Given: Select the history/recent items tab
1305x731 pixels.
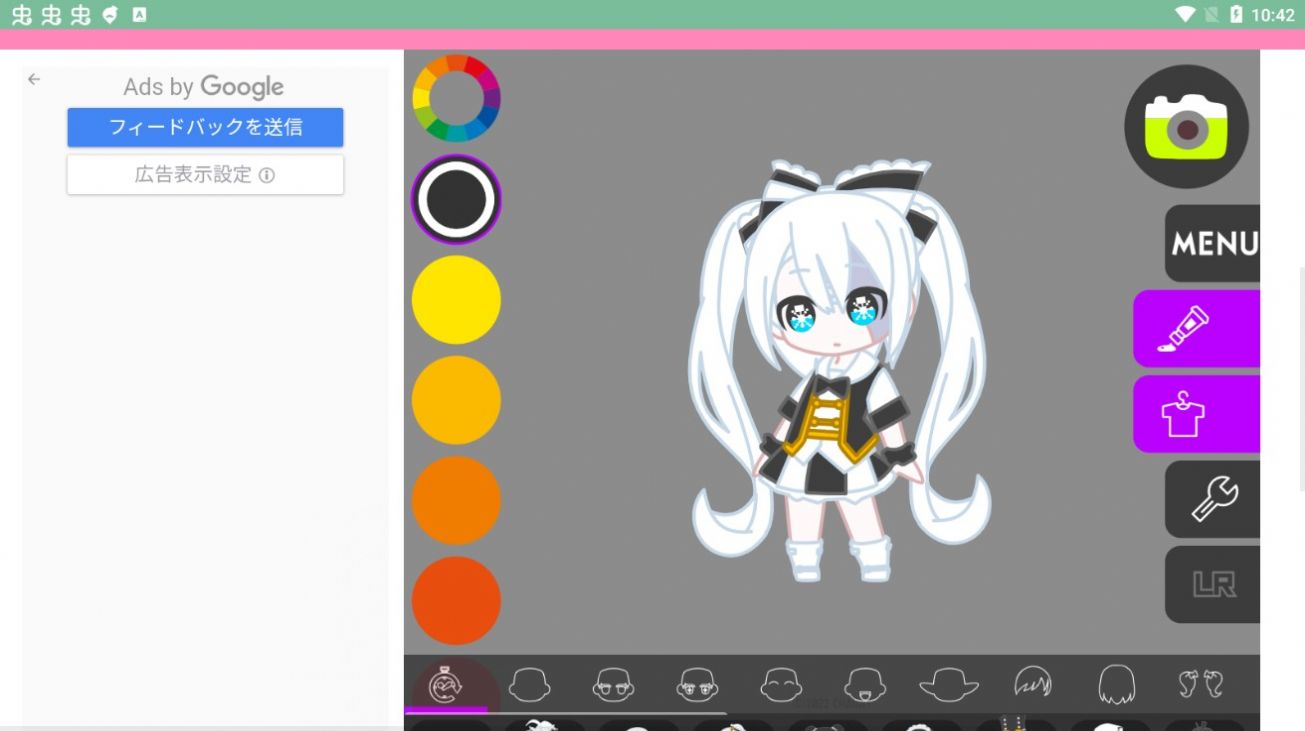Looking at the screenshot, I should coord(445,685).
